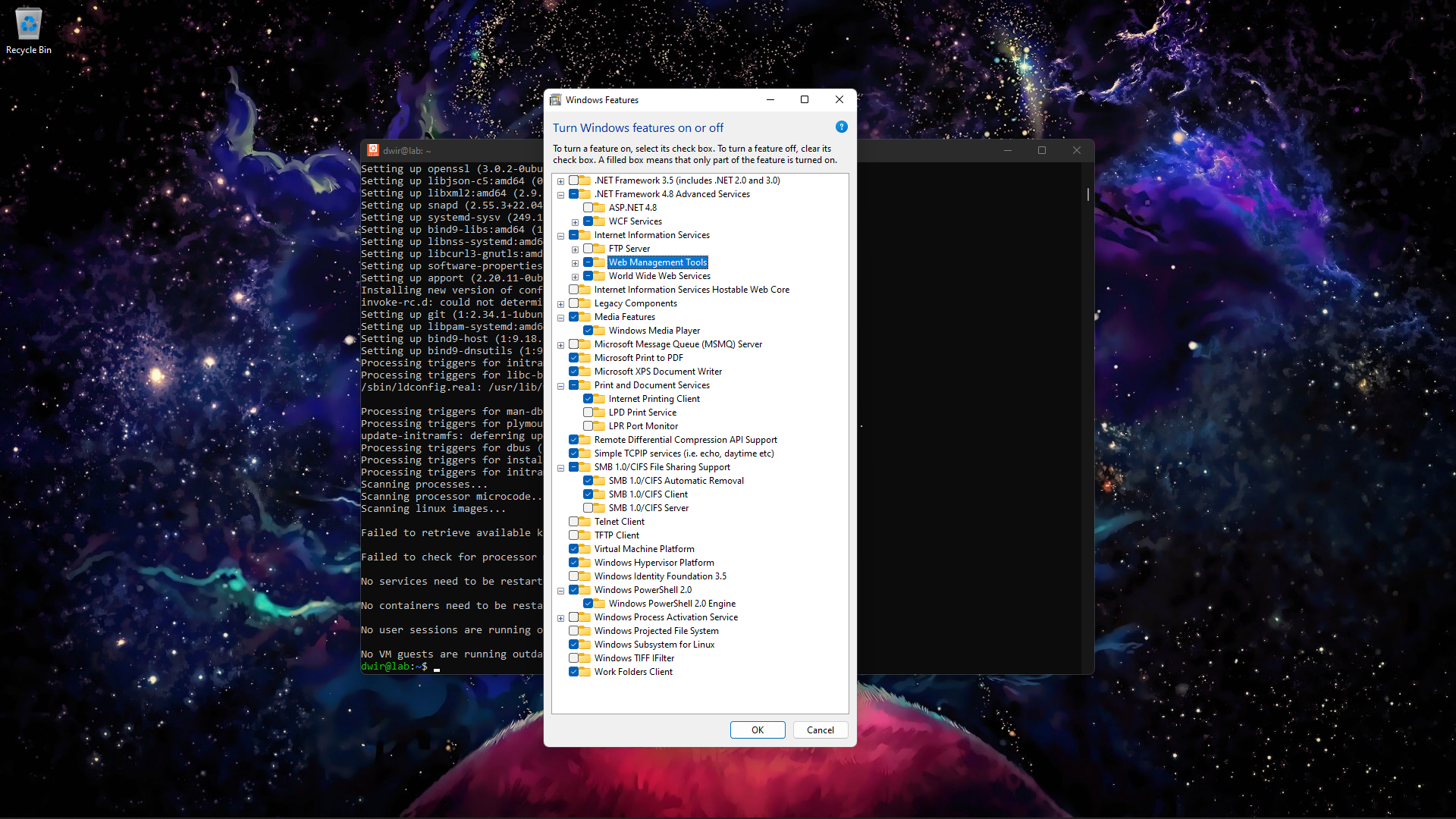This screenshot has width=1456, height=819.
Task: Expand the Windows Process Activation Service node
Action: (x=560, y=618)
